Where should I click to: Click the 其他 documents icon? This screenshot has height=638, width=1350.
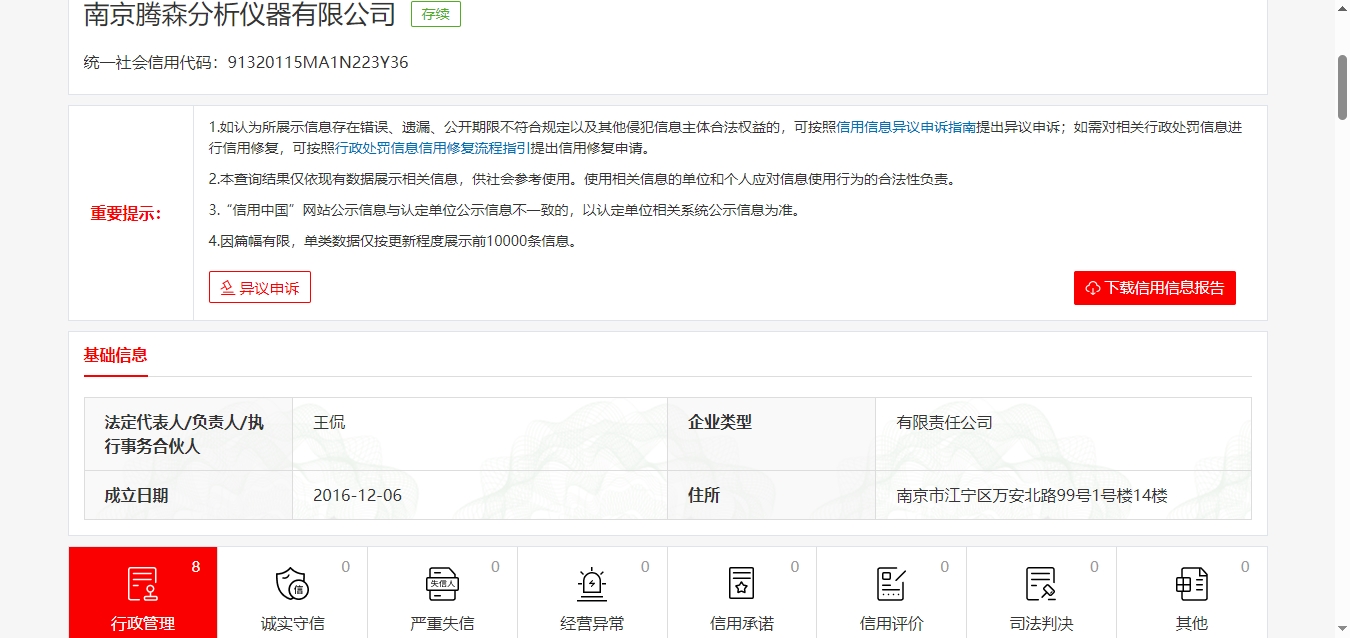coord(1191,584)
